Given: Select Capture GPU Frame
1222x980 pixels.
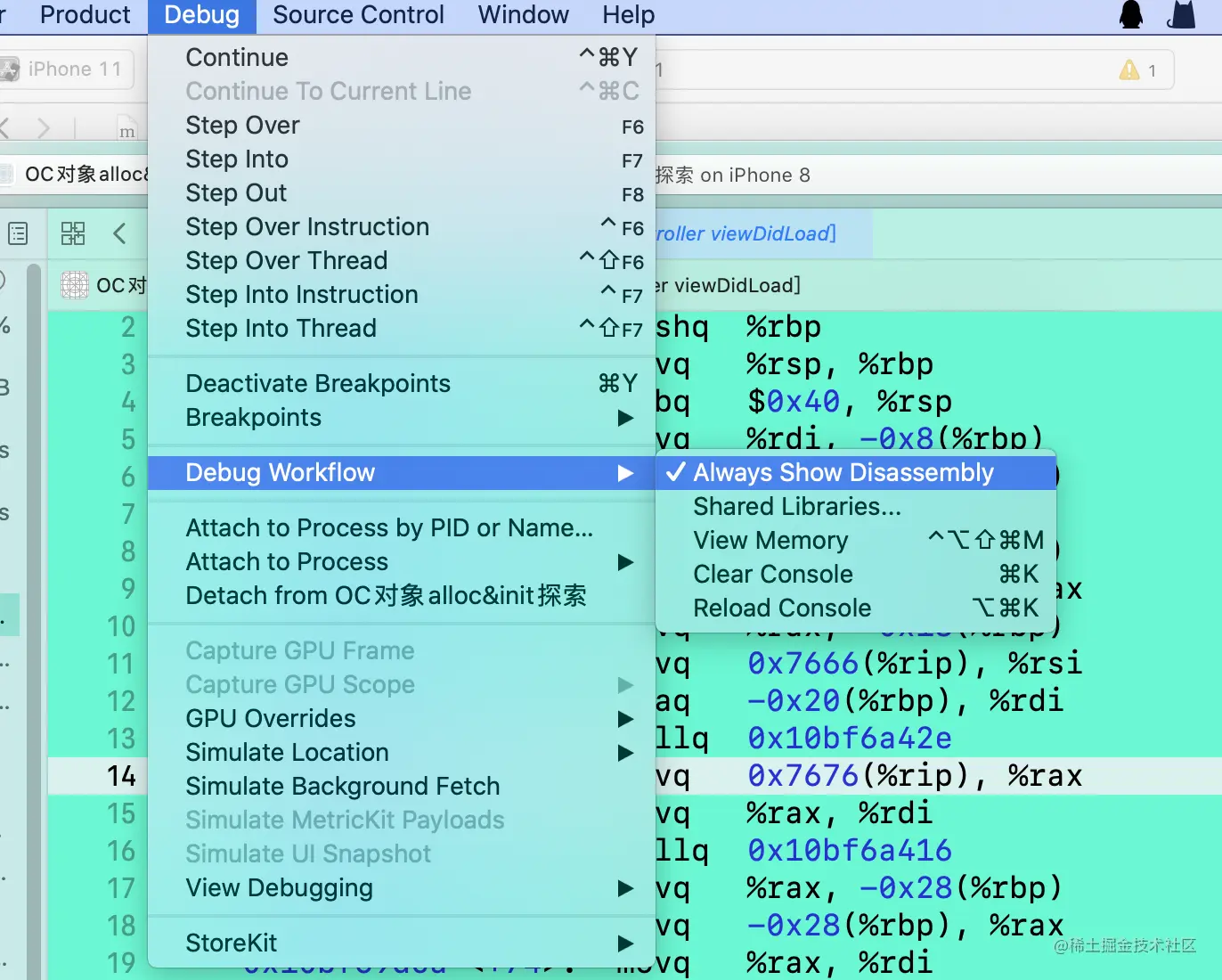Looking at the screenshot, I should (x=402, y=650).
